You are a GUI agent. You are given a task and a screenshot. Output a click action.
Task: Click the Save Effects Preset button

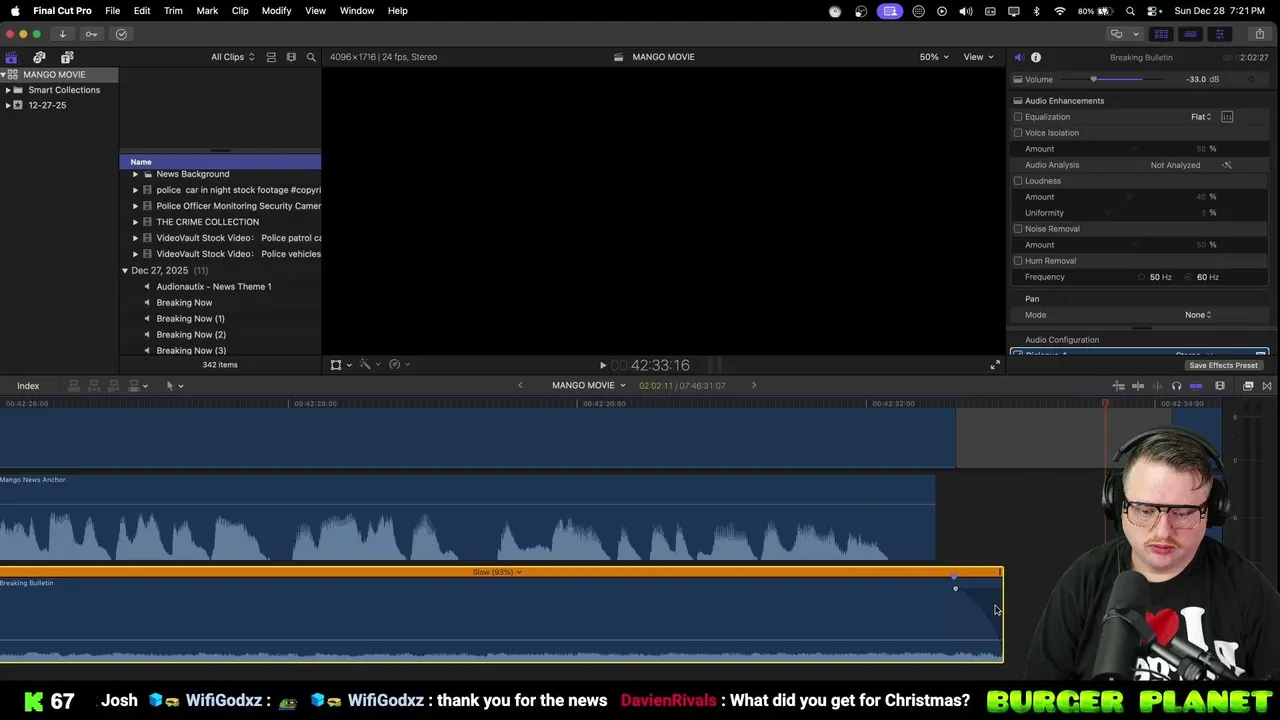point(1223,365)
